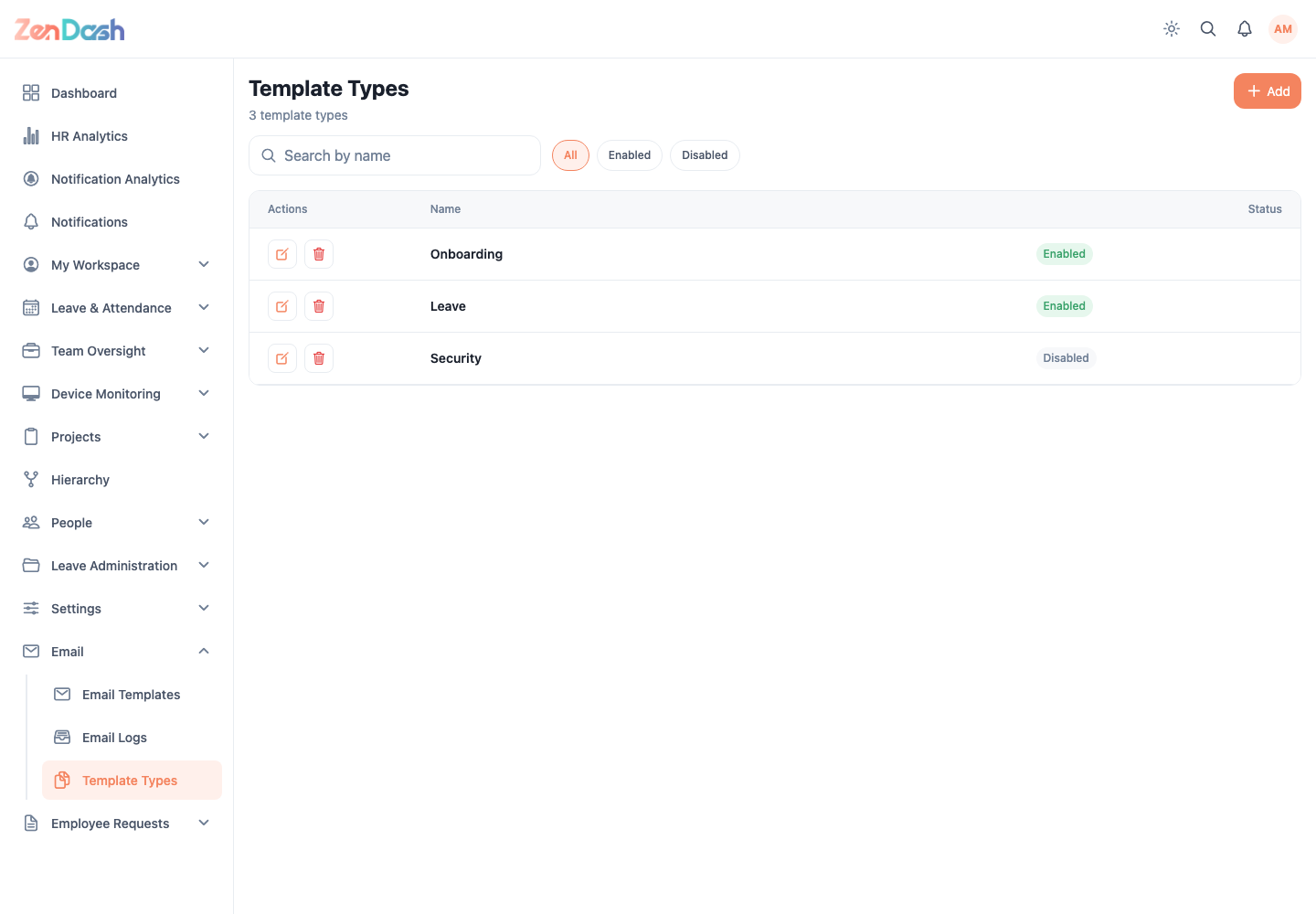Click the Device Monitoring monitor icon

(31, 394)
